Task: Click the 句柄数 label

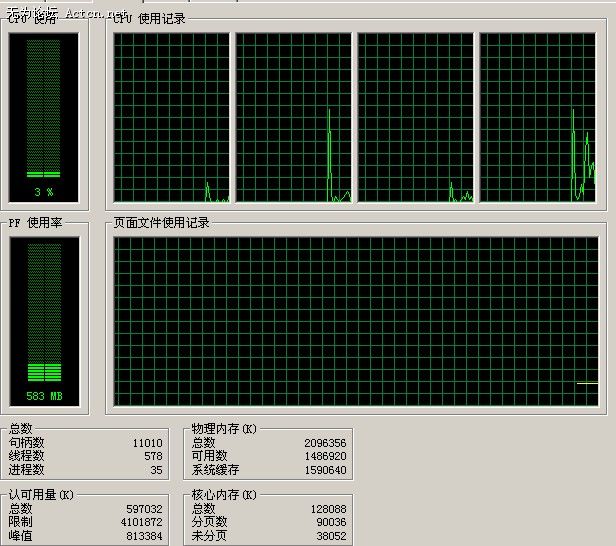Action: pyautogui.click(x=26, y=443)
